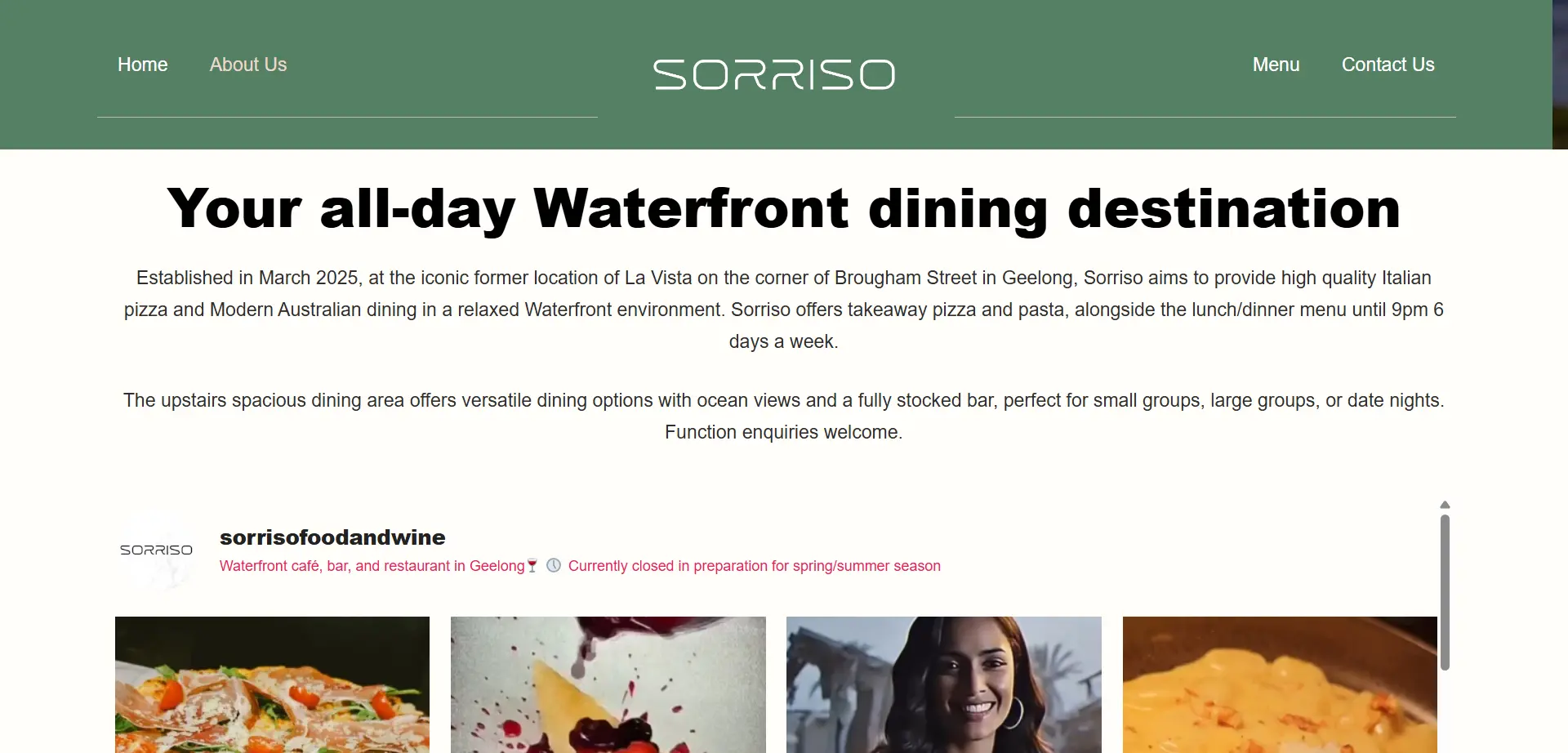Click the Sorriso logo in the header
The image size is (1568, 753).
pos(773,74)
